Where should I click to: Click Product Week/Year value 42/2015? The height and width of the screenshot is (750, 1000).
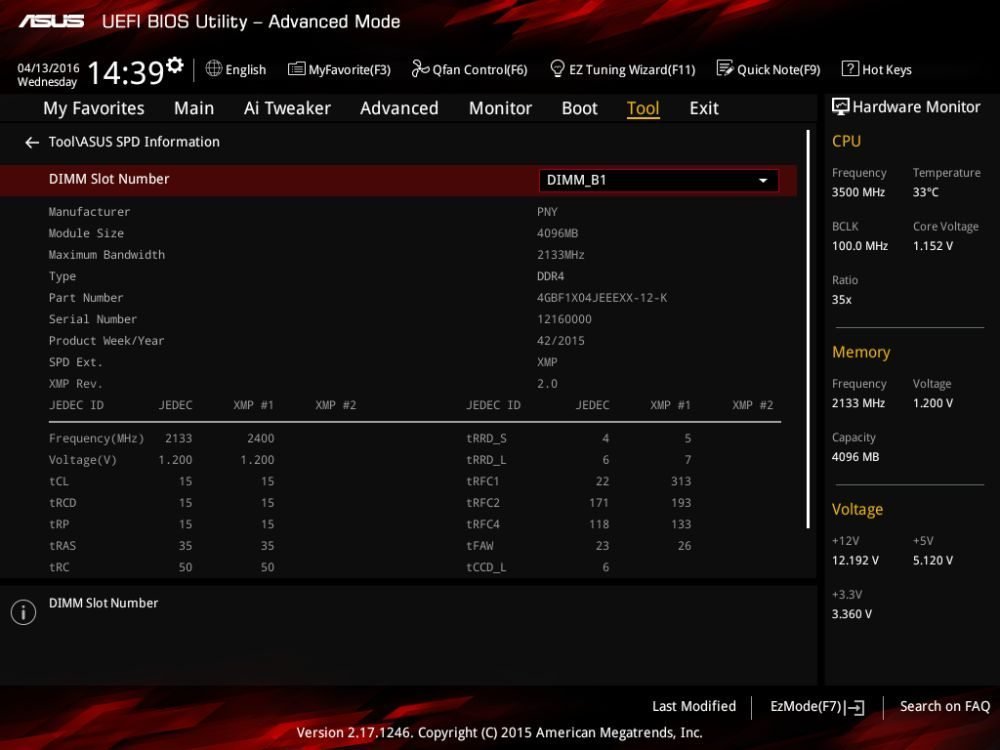click(x=561, y=341)
